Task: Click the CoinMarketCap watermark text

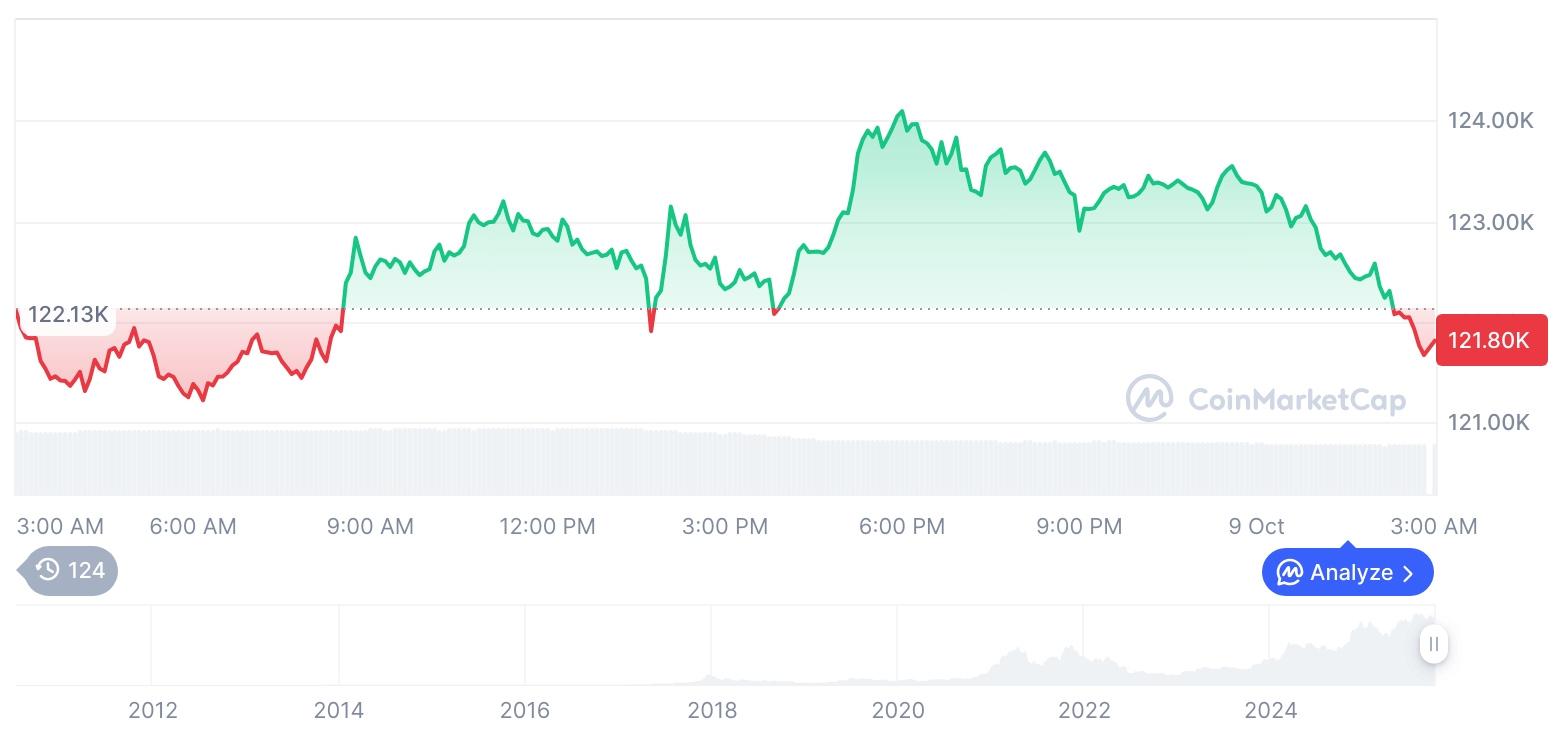Action: pyautogui.click(x=1296, y=400)
